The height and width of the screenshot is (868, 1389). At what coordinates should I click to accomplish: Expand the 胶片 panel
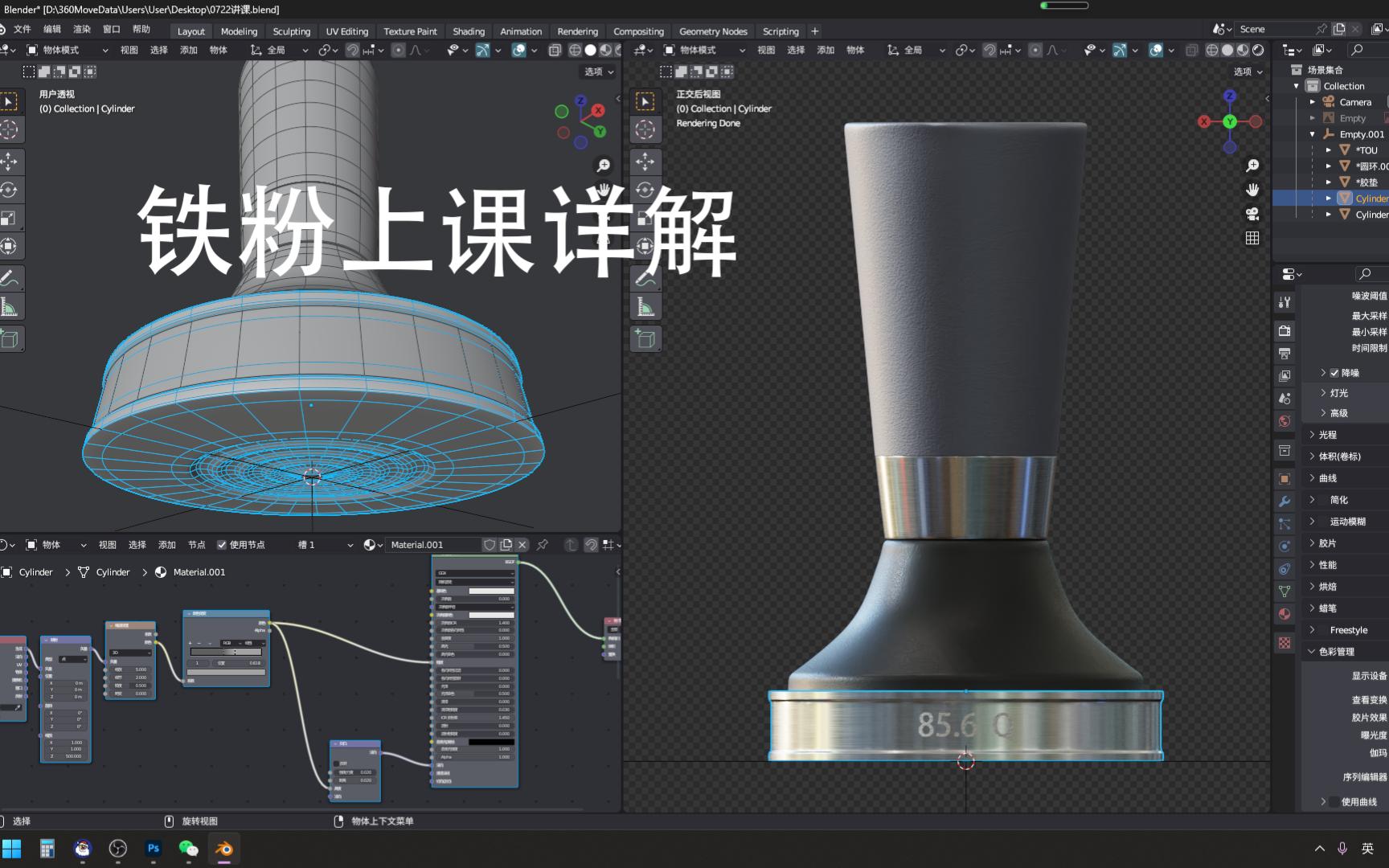coord(1327,543)
